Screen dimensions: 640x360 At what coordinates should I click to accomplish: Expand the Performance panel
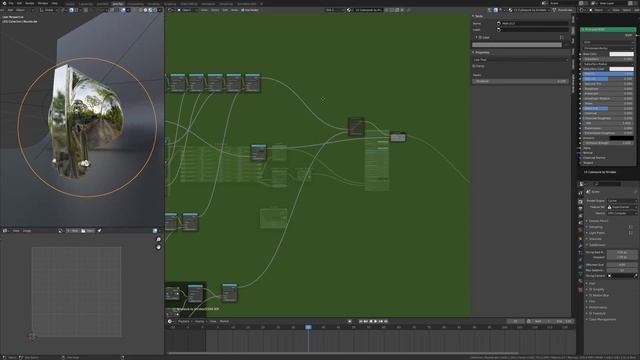click(597, 307)
